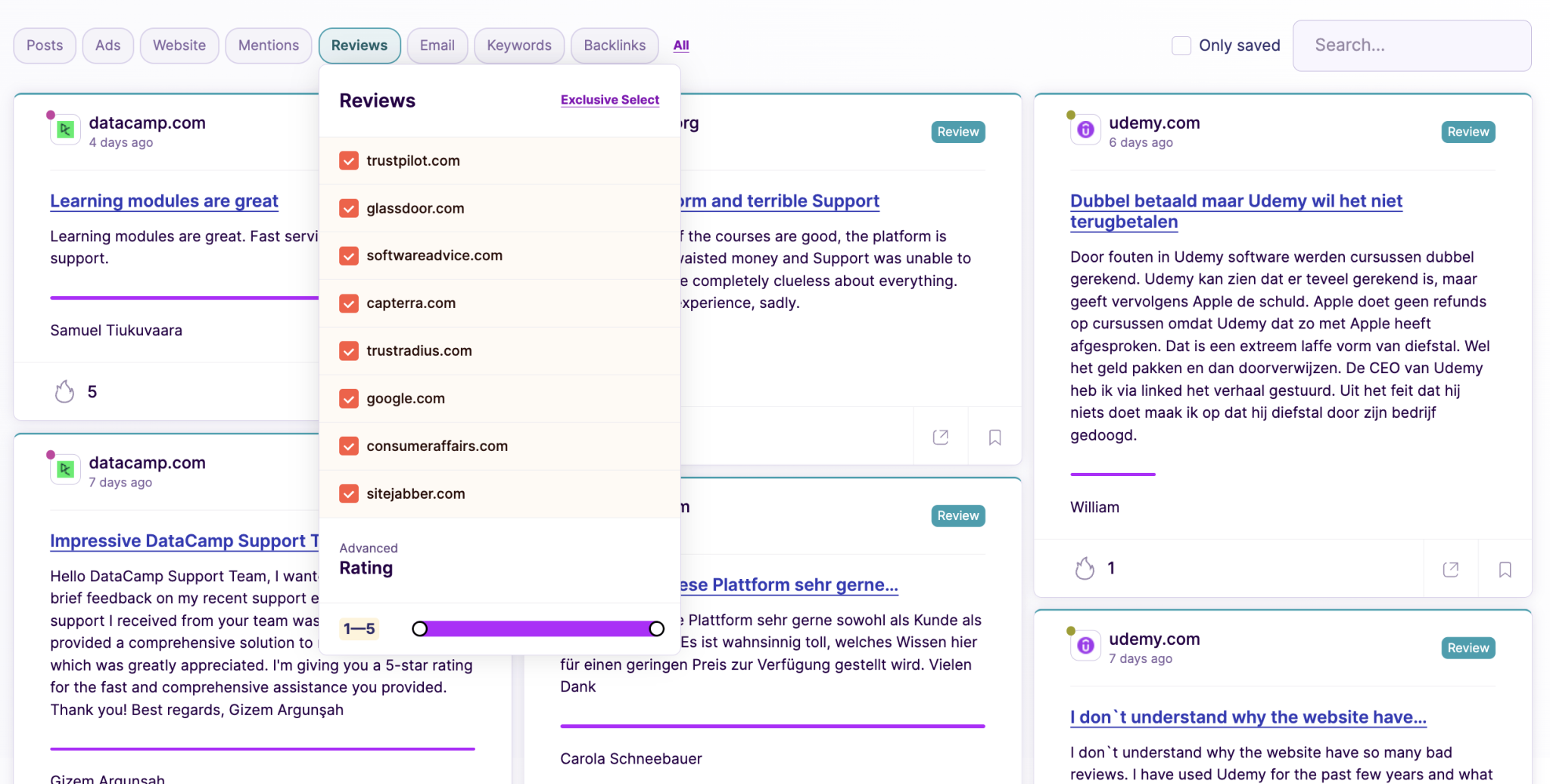Uncheck trustpilot.com in Reviews filter
This screenshot has height=784, width=1550.
tap(349, 160)
